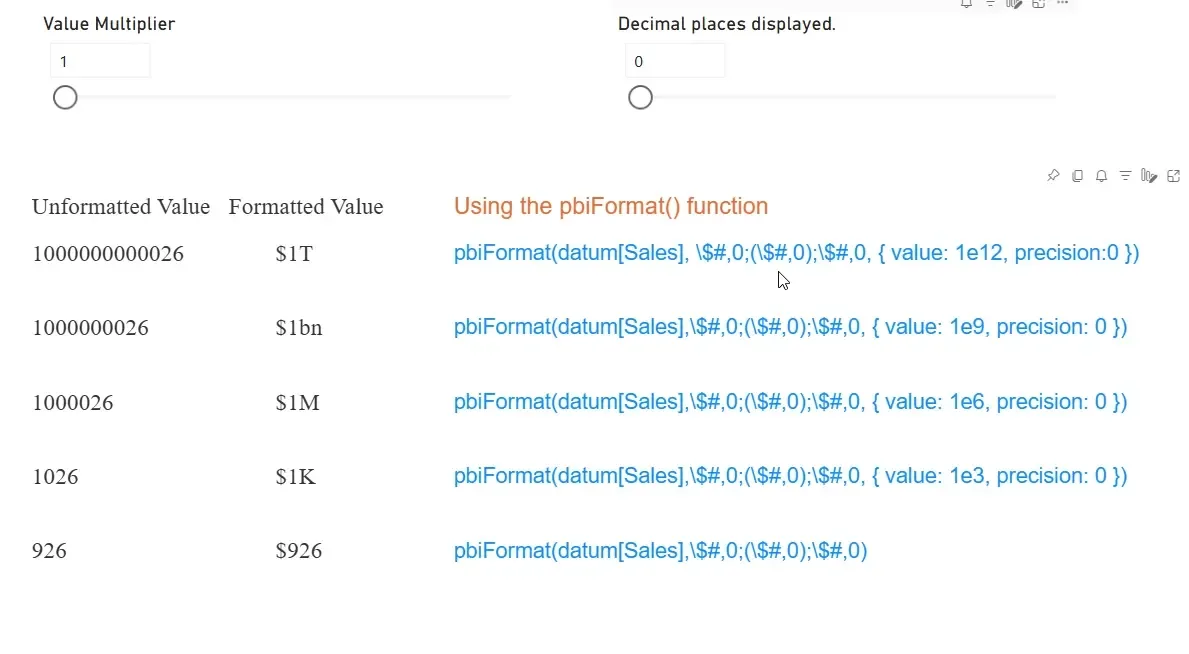Image resolution: width=1189 pixels, height=654 pixels.
Task: Open more options ellipsis on slicer header
Action: [1062, 3]
